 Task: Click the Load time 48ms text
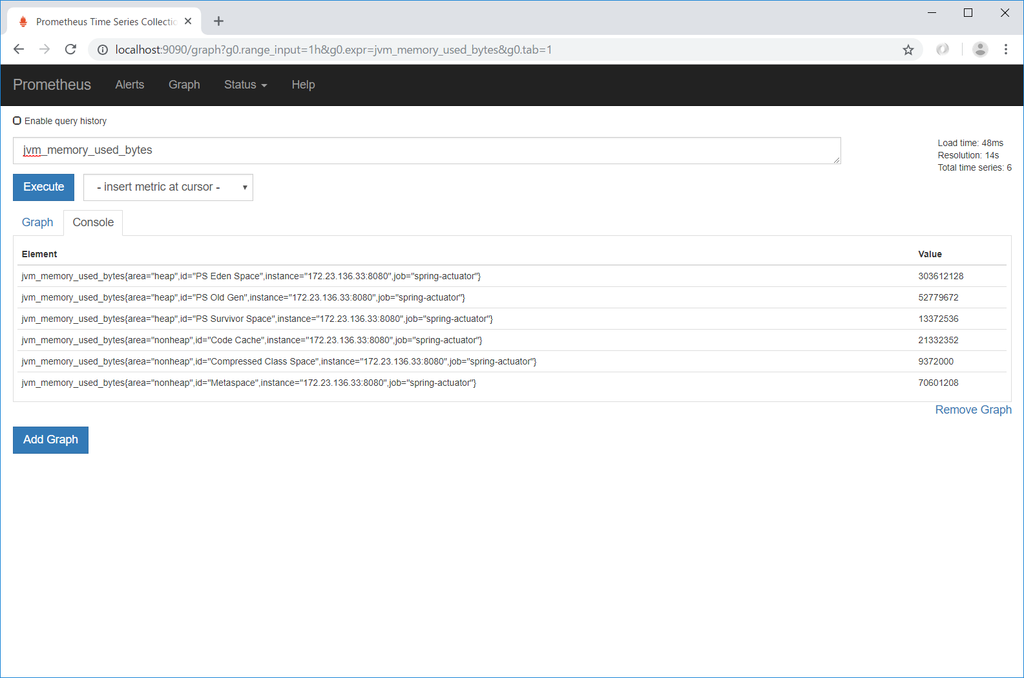click(x=970, y=143)
